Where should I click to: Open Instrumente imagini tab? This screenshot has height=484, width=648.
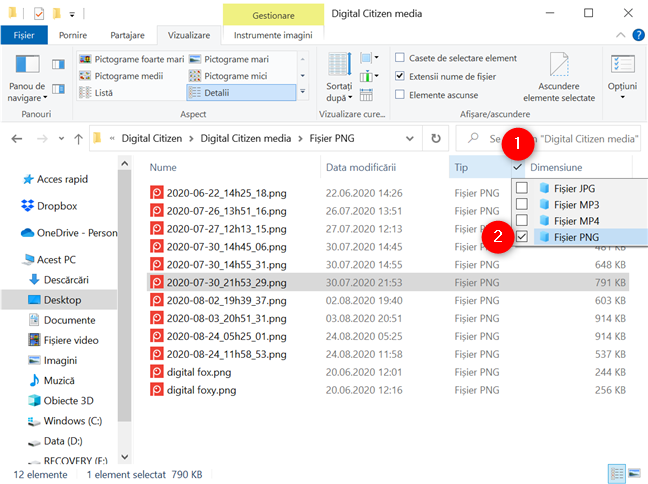pos(273,36)
